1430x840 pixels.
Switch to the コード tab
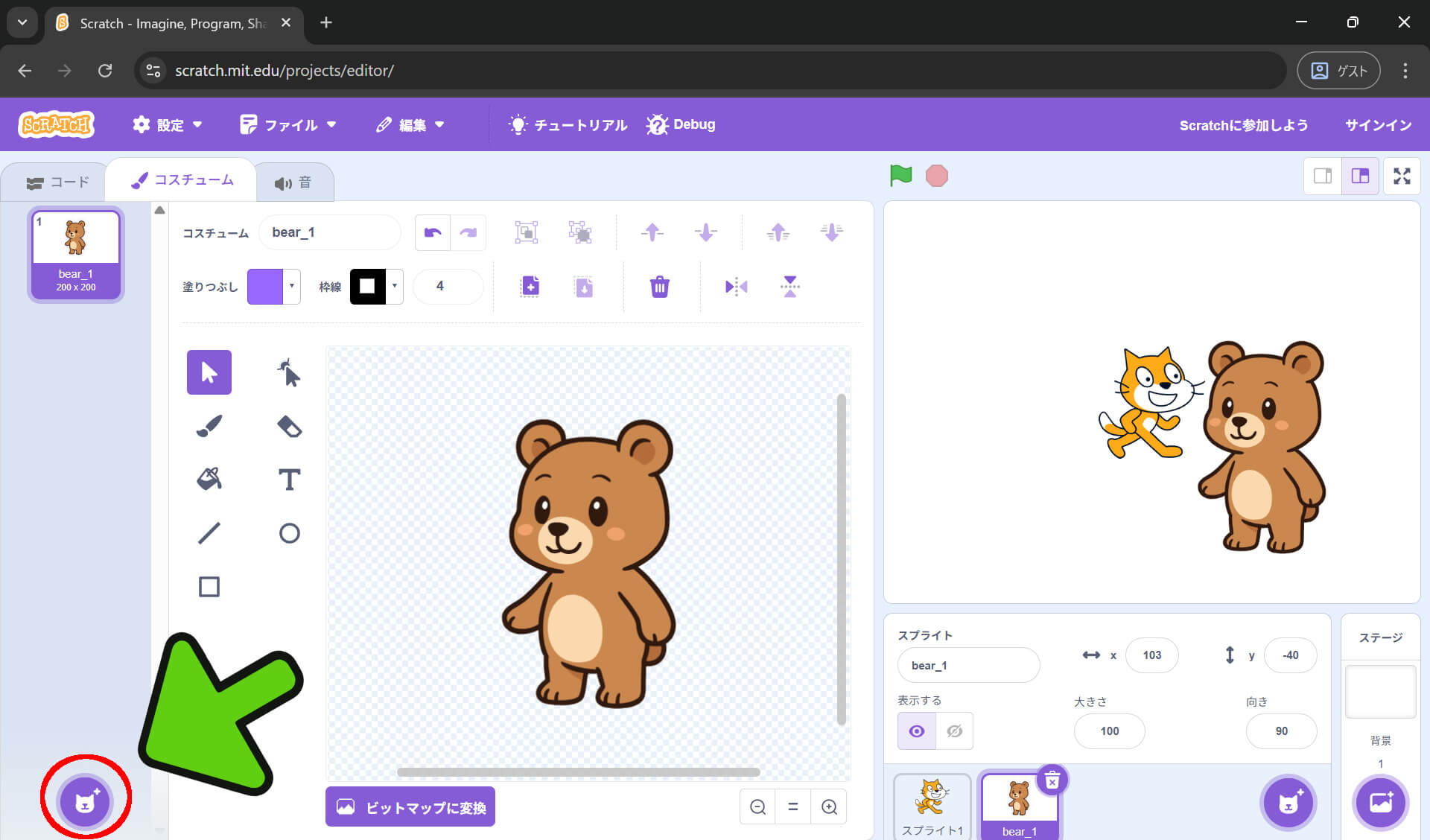pos(58,182)
